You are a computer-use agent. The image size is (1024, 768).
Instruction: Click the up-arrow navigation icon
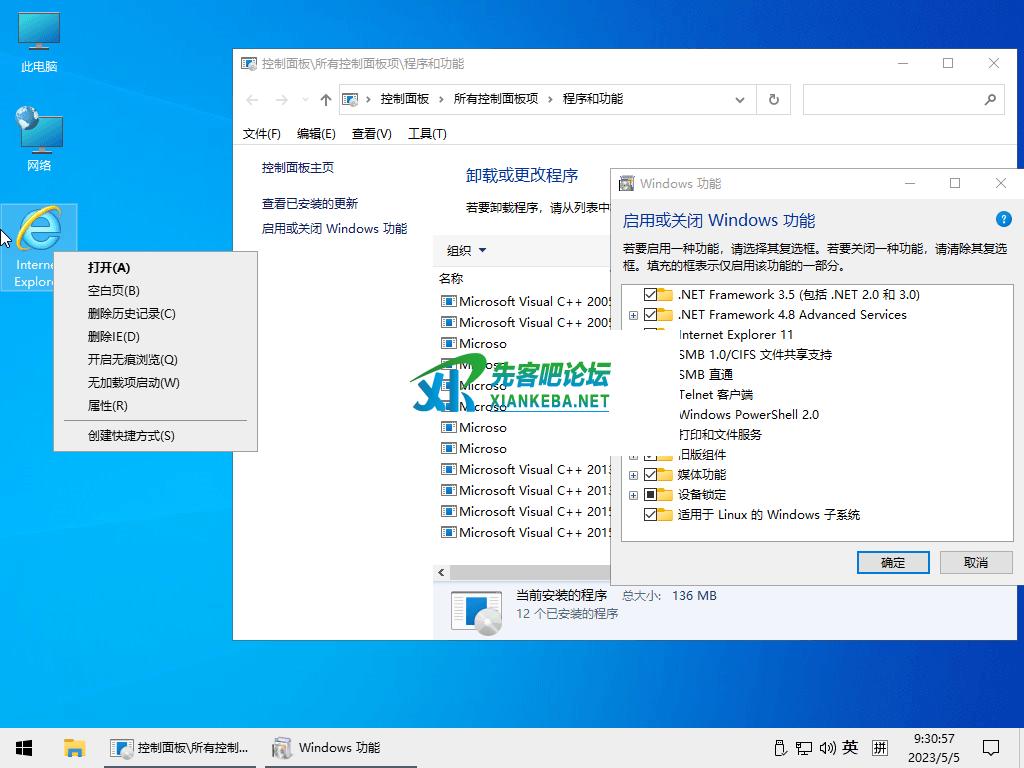click(x=325, y=99)
